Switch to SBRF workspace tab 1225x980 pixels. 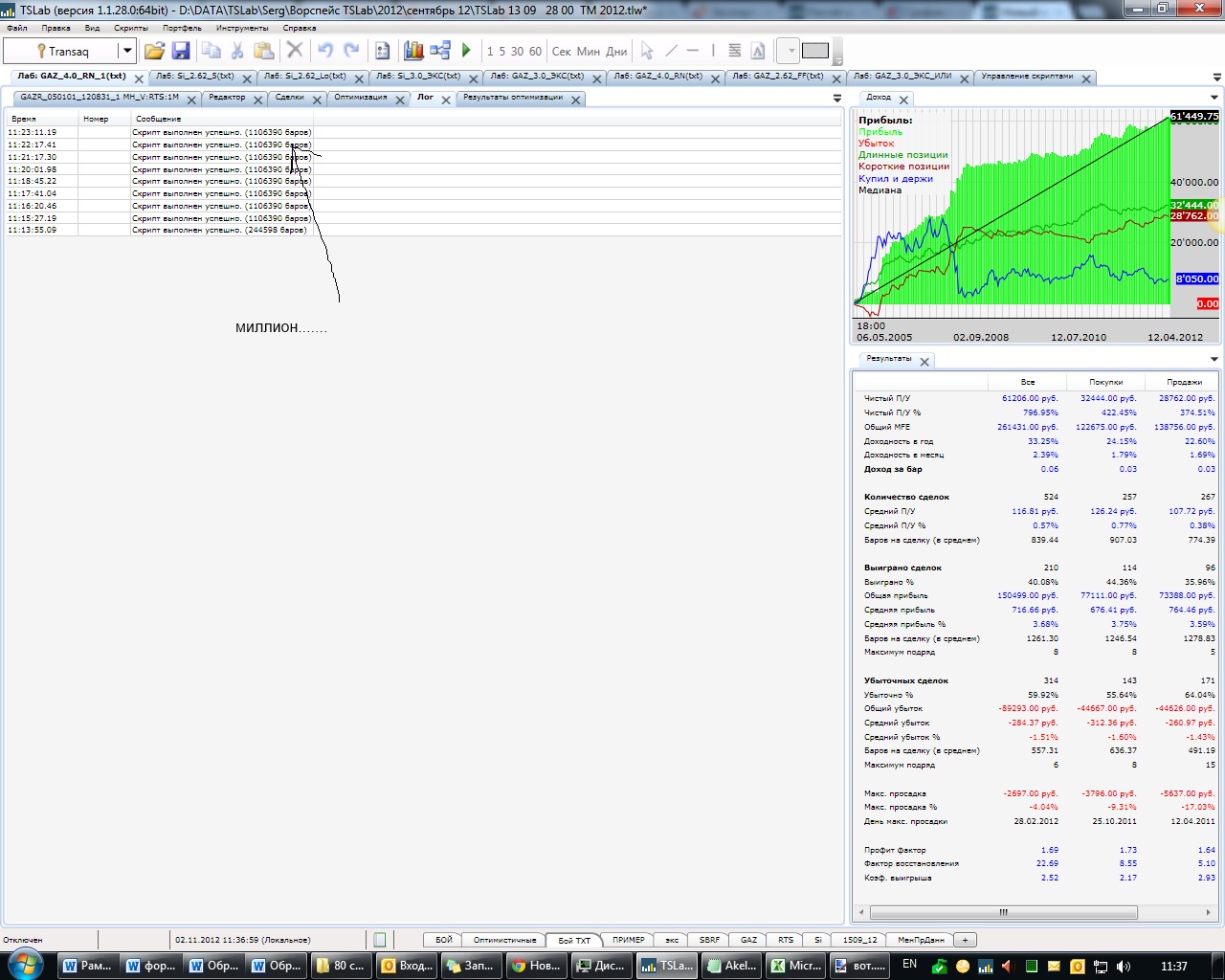(x=709, y=940)
